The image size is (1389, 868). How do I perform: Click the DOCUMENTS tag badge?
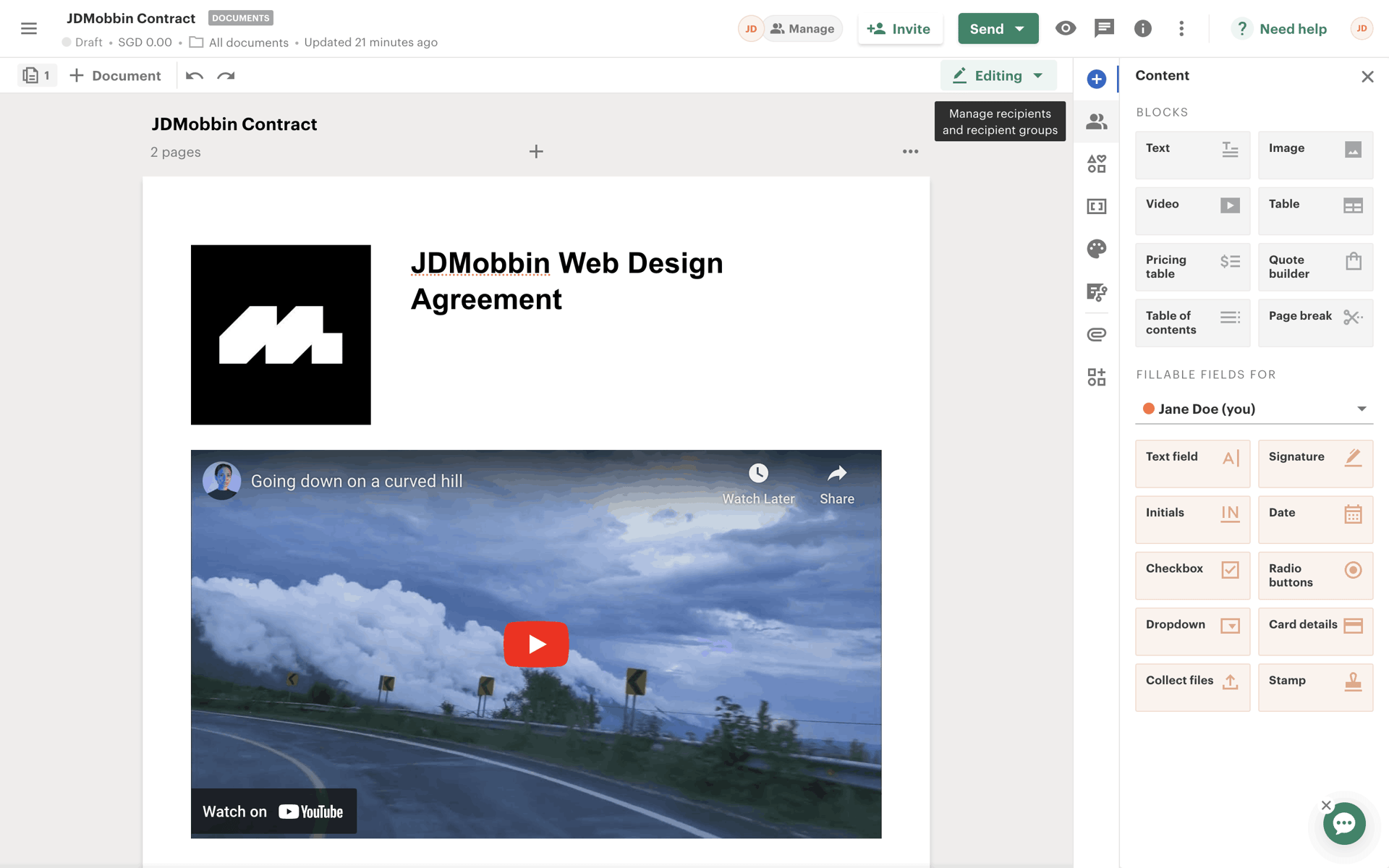click(241, 18)
